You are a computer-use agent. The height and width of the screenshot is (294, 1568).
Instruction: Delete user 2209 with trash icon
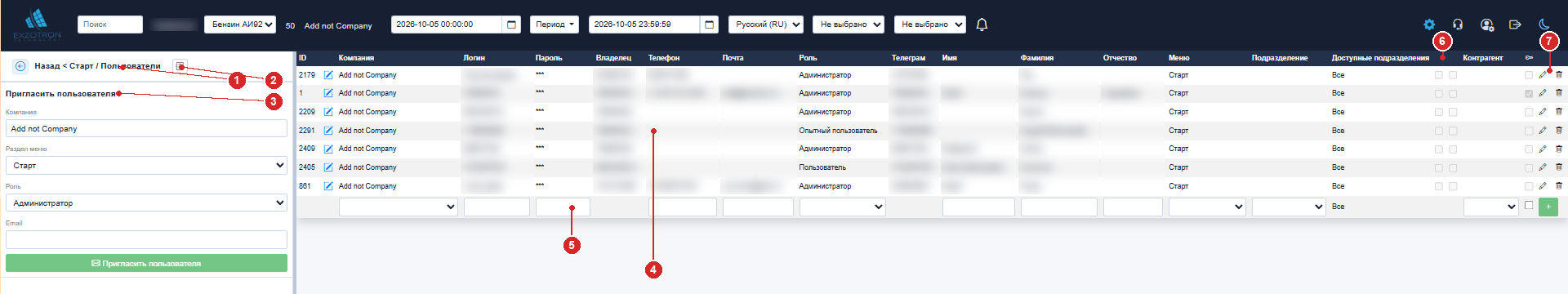1558,112
